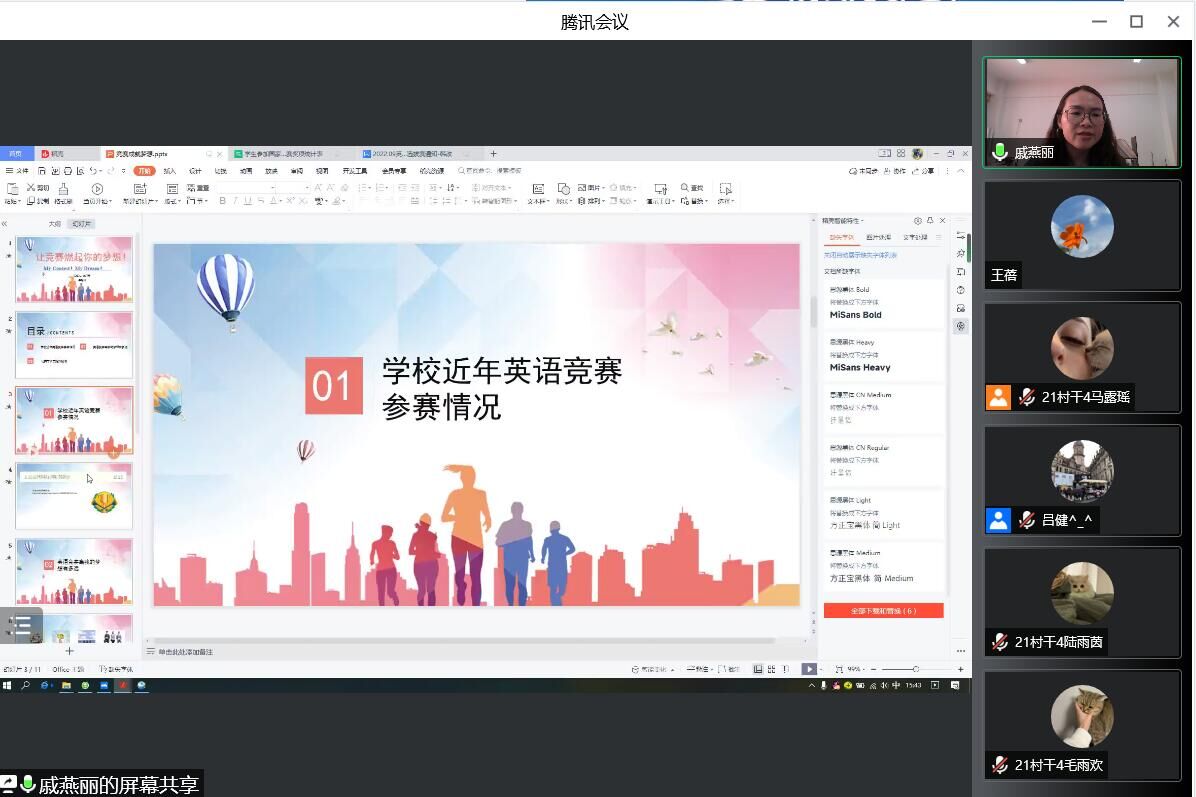1196x797 pixels.
Task: Click the add slide plus below thumbnails
Action: (x=69, y=651)
